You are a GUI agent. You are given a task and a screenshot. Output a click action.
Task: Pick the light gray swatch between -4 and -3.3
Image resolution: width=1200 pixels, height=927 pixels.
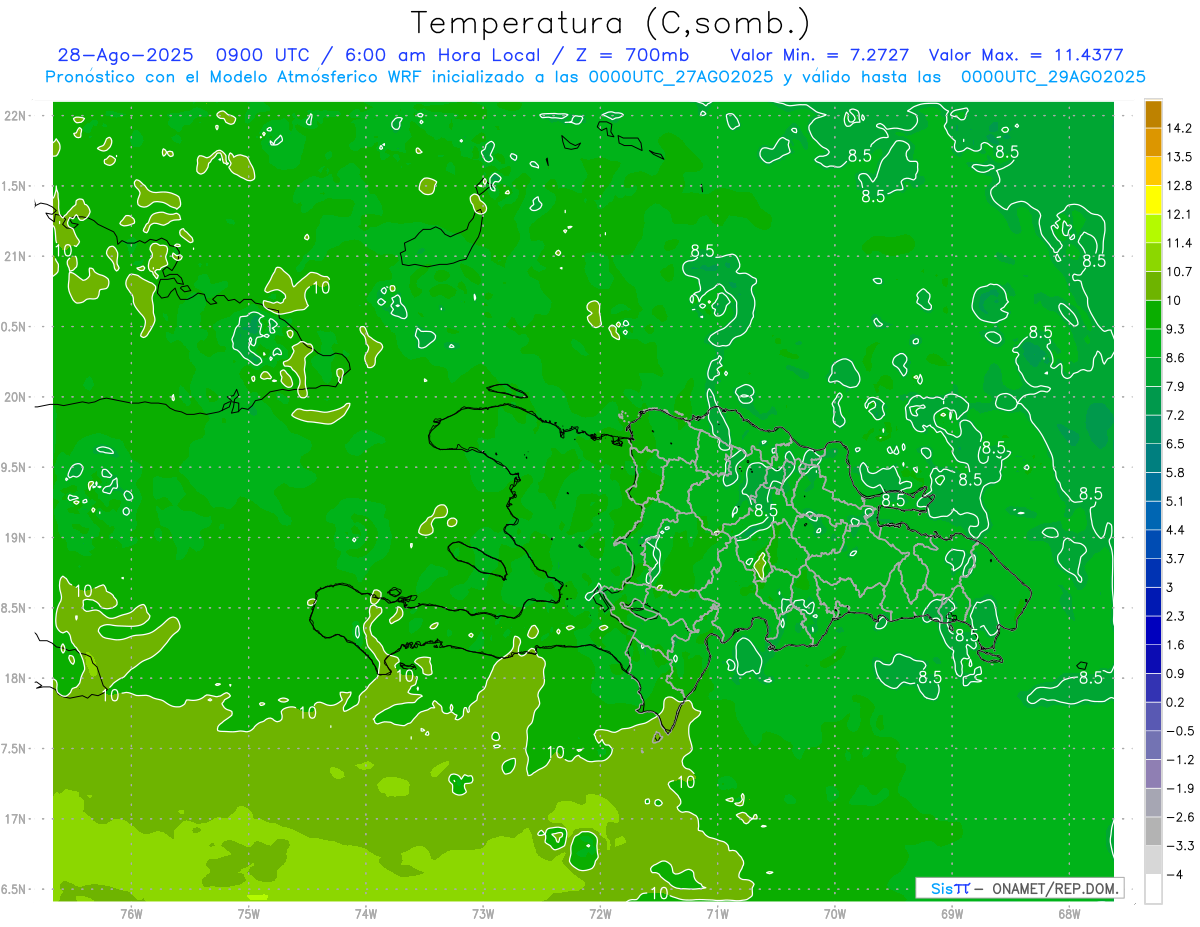coord(1153,859)
